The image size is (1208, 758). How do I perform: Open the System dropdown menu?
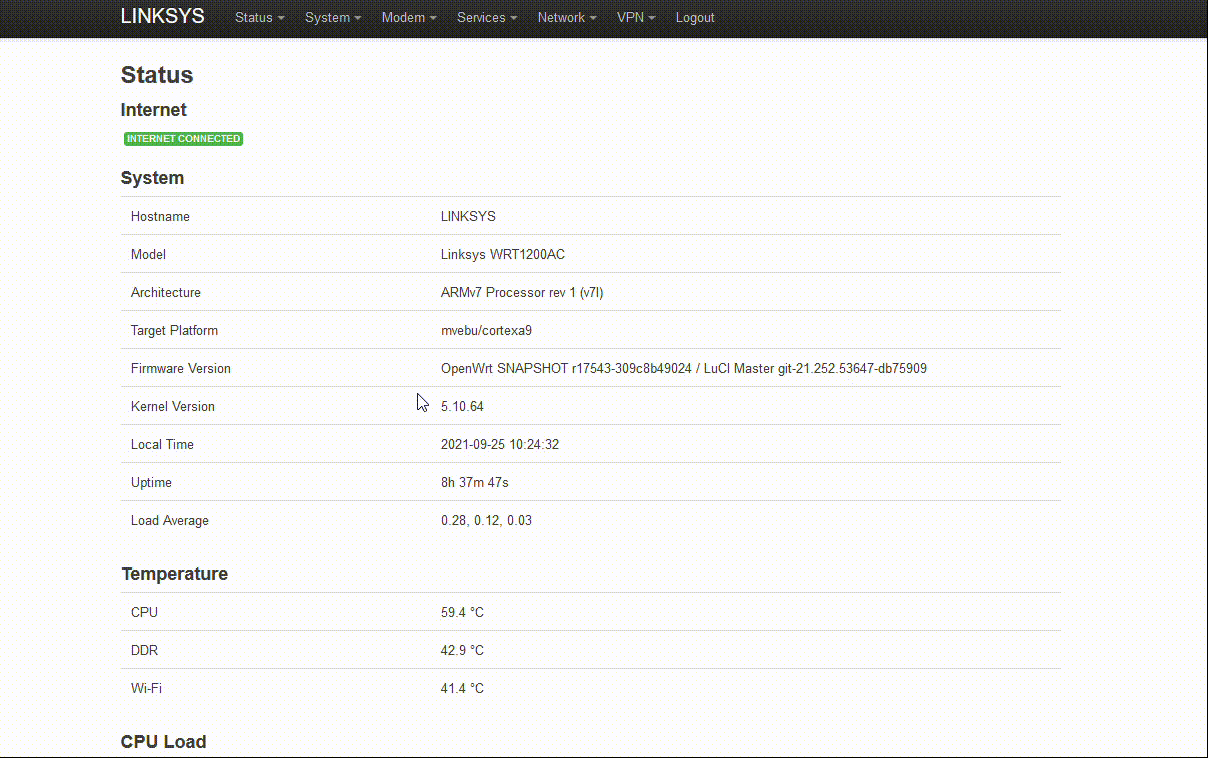[333, 17]
